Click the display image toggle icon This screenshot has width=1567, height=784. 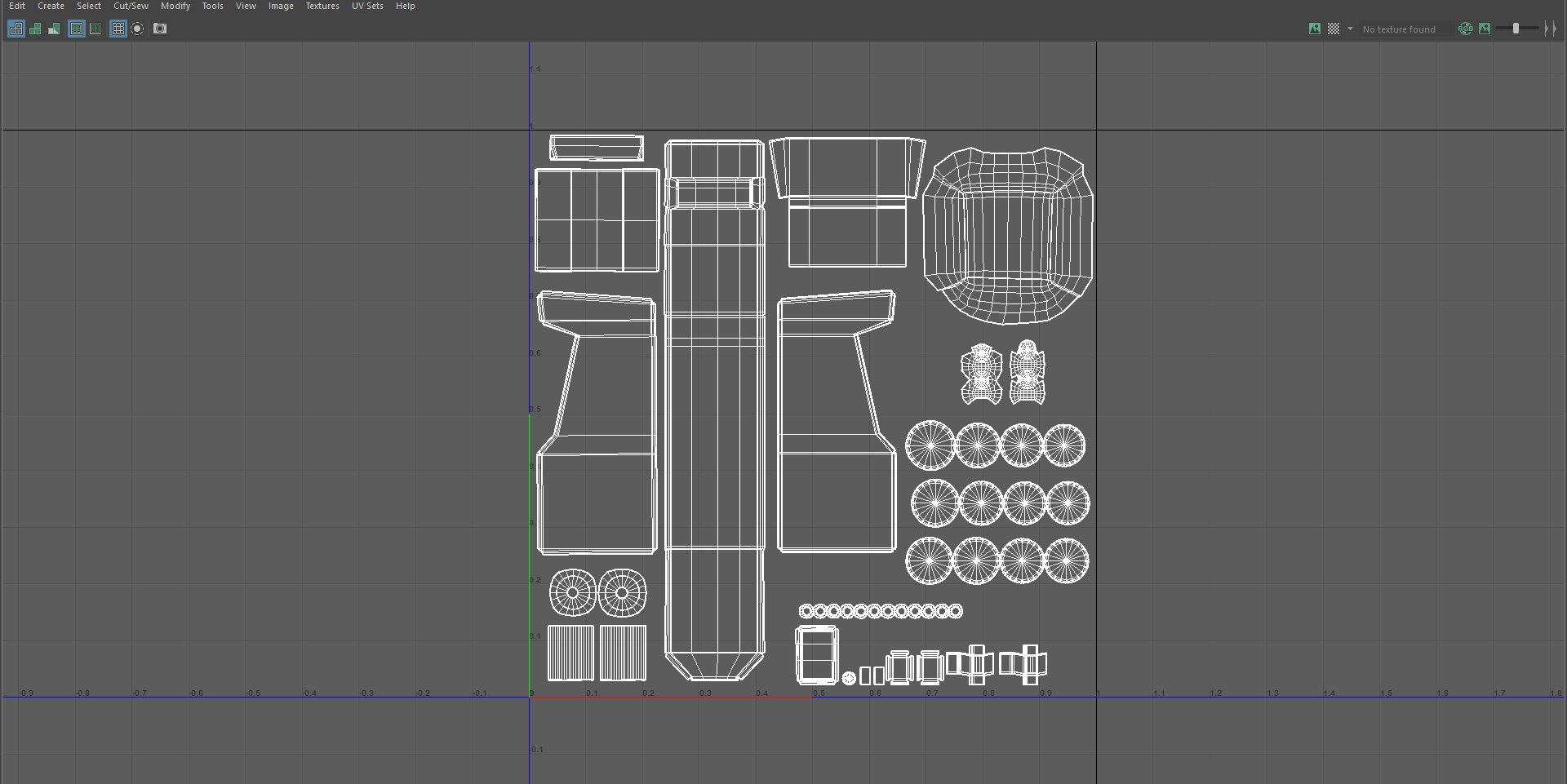(1315, 29)
